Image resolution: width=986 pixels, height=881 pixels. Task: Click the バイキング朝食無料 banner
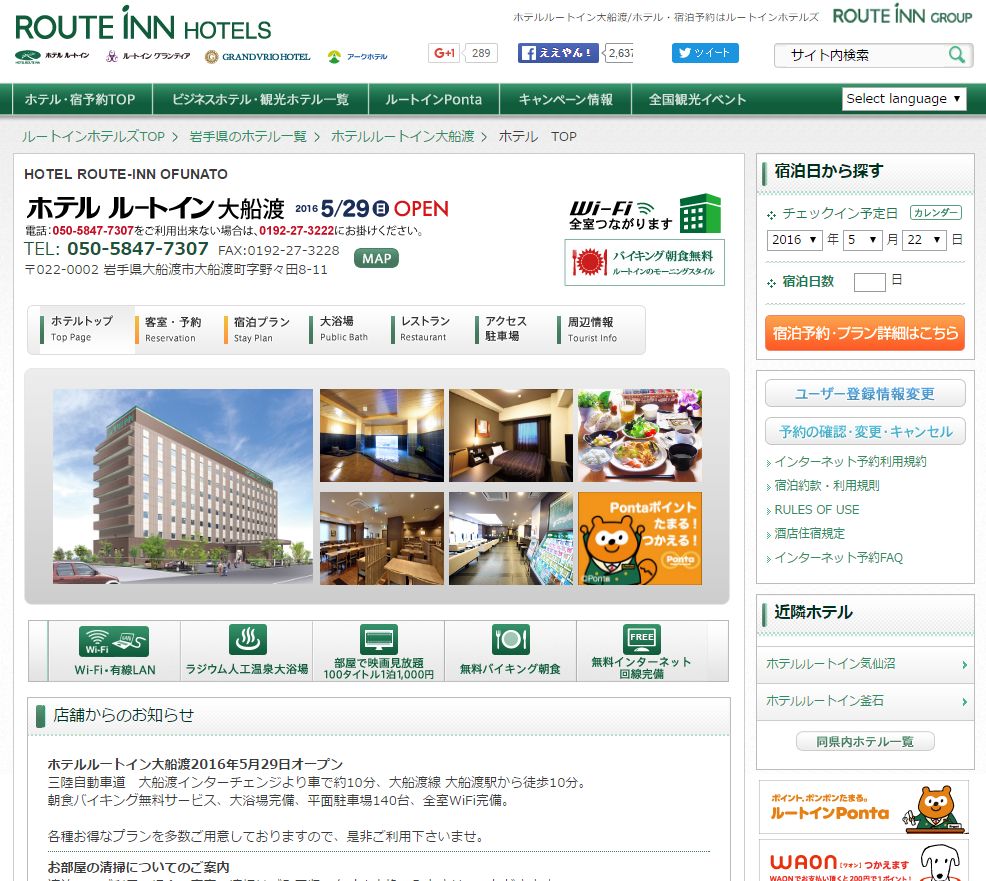click(645, 262)
